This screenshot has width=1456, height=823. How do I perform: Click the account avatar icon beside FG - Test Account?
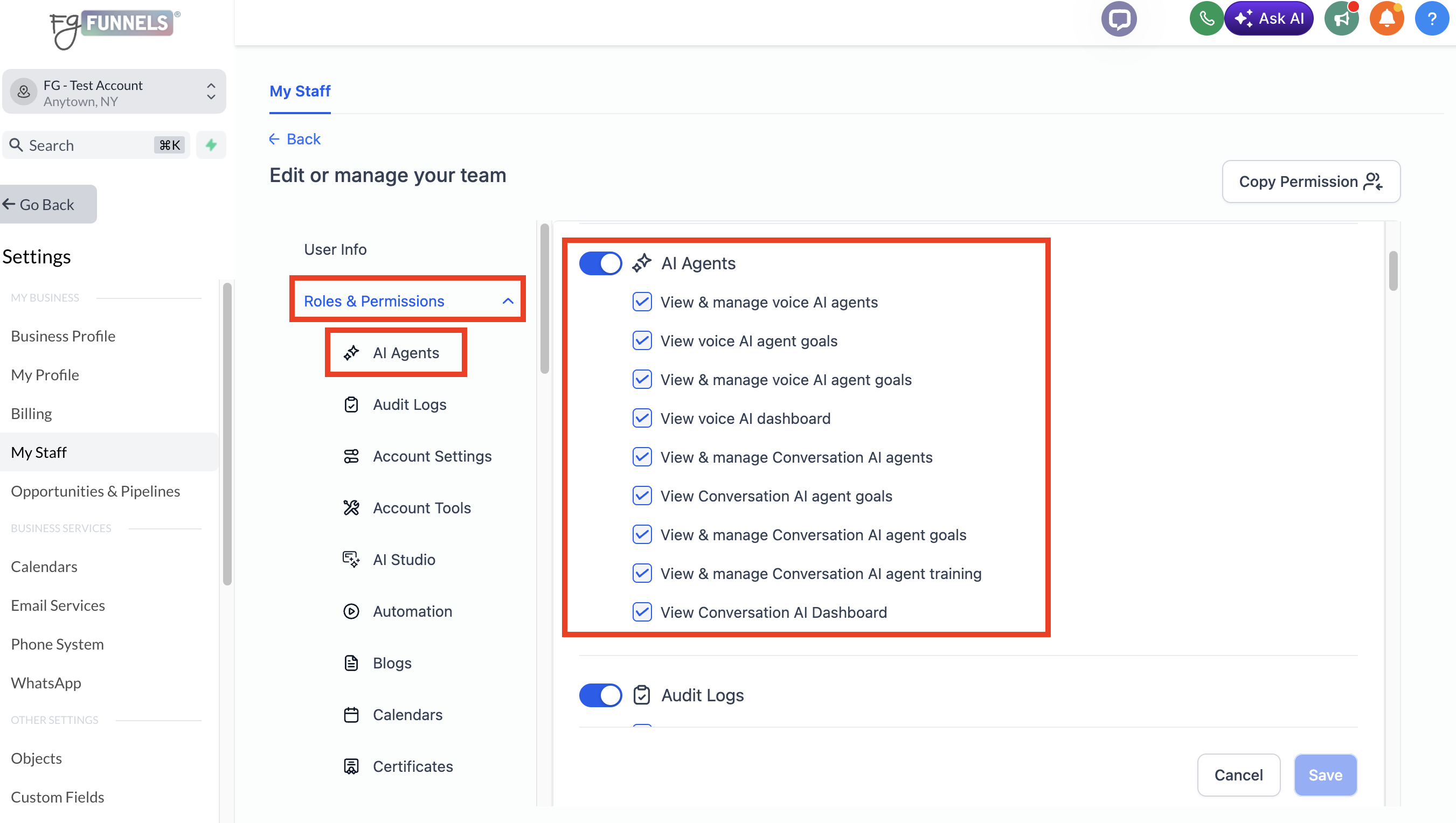24,92
